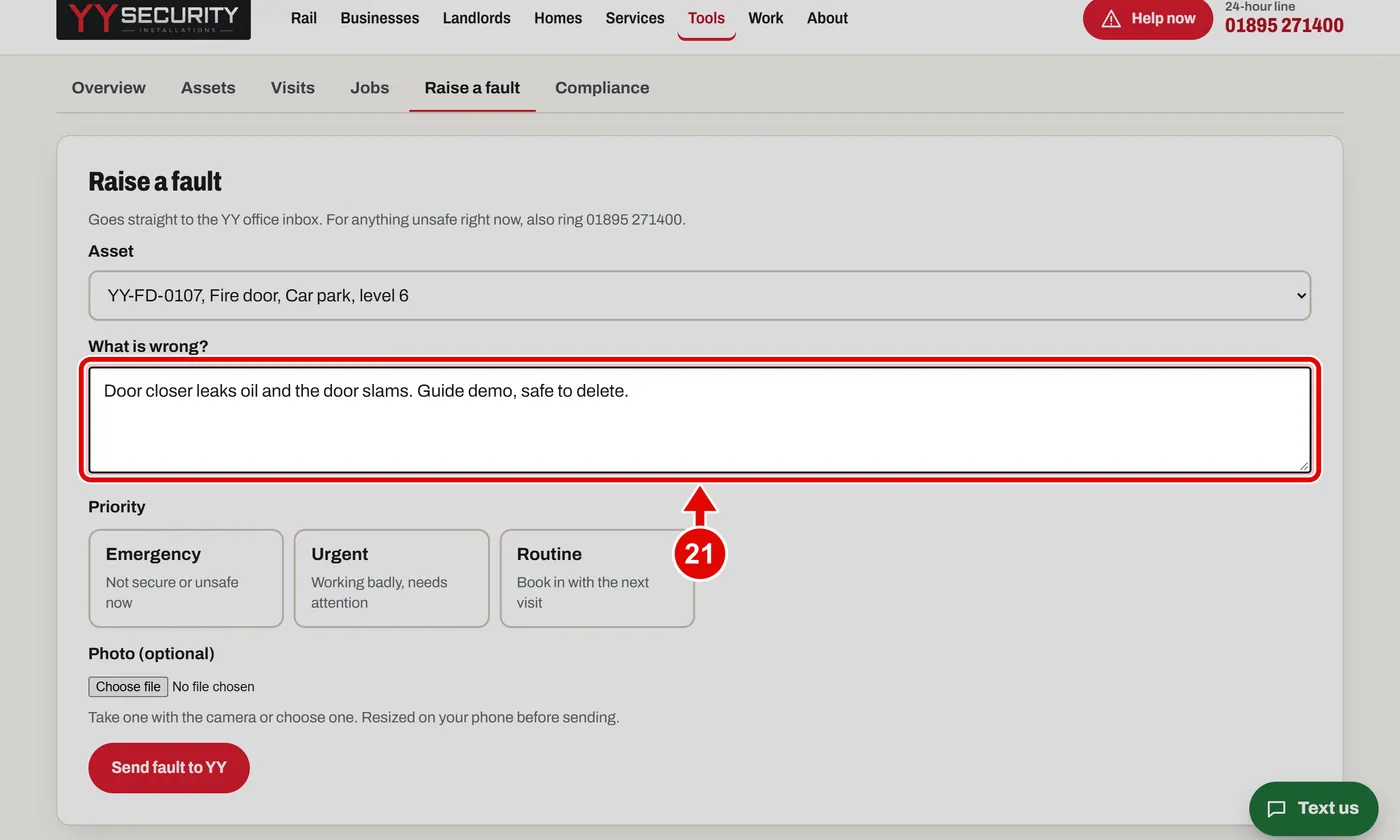The image size is (1400, 840).
Task: Click the 'No file chosen' text
Action: pos(213,687)
